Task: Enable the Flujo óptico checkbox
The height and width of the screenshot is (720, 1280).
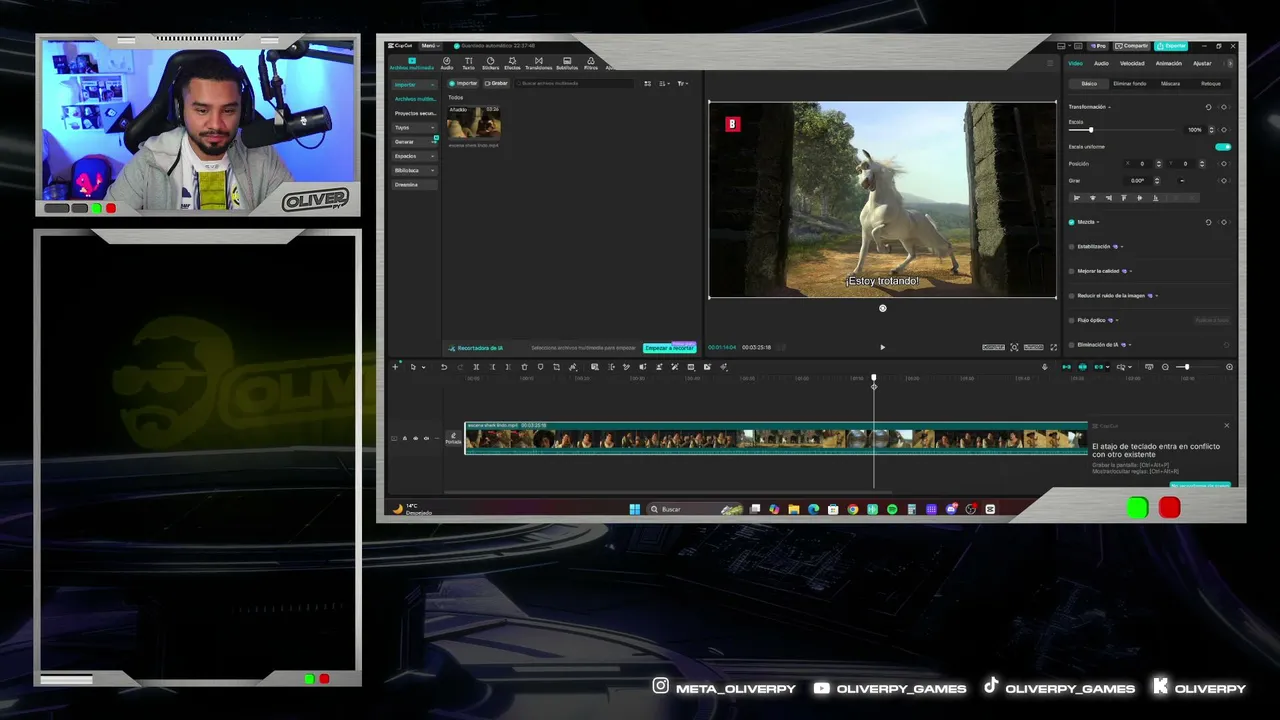Action: [1072, 320]
